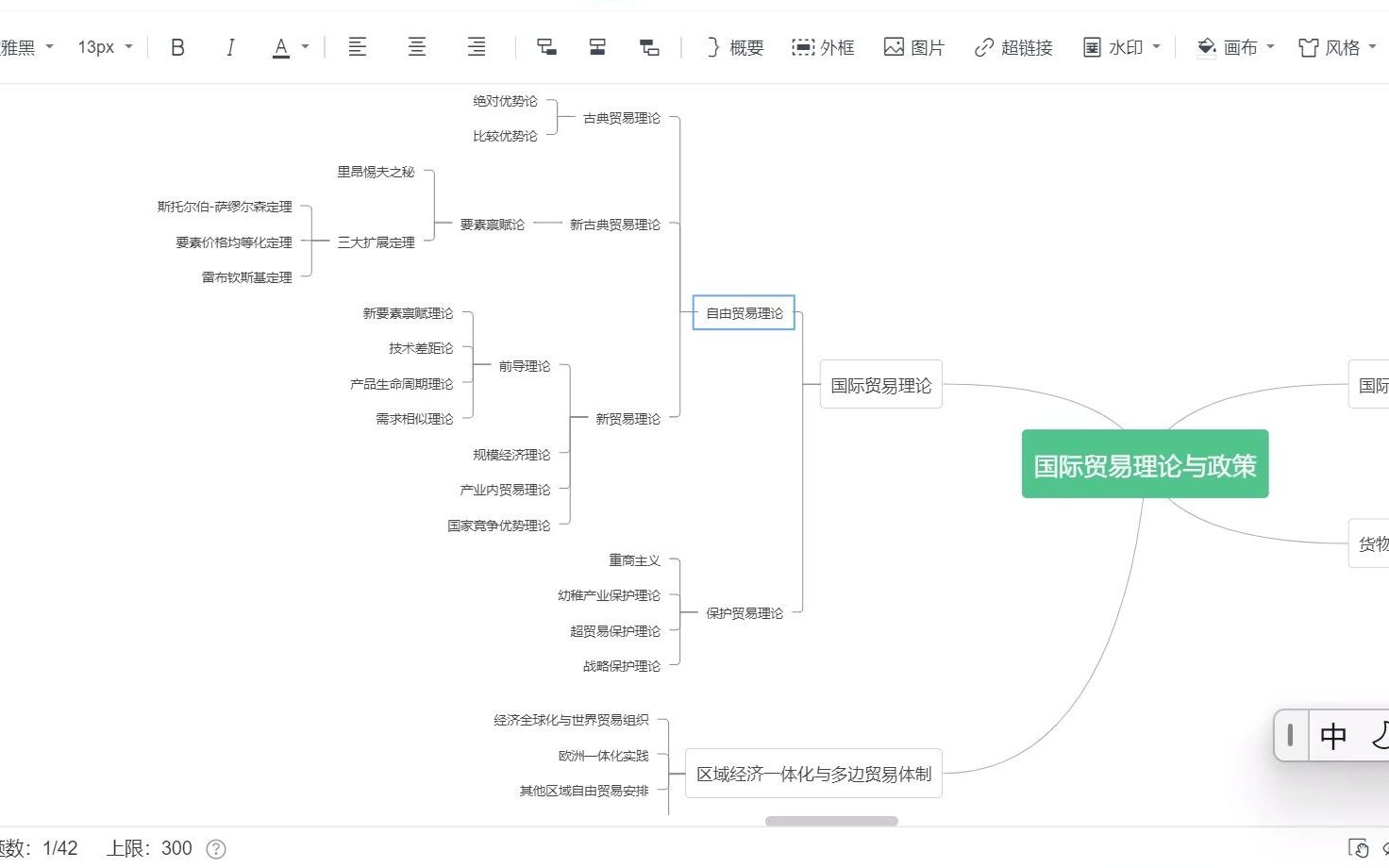Toggle input method 中 indicator

point(1333,736)
